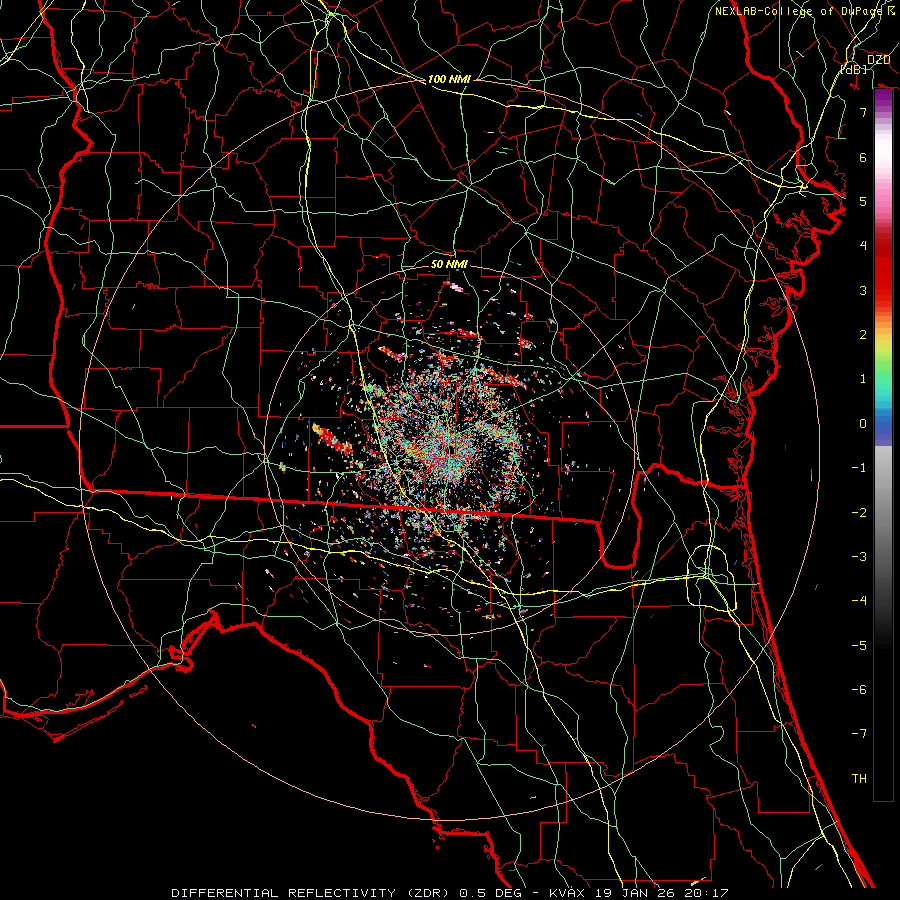The image size is (900, 900).
Task: Click the -4 value on the color scale
Action: [859, 601]
